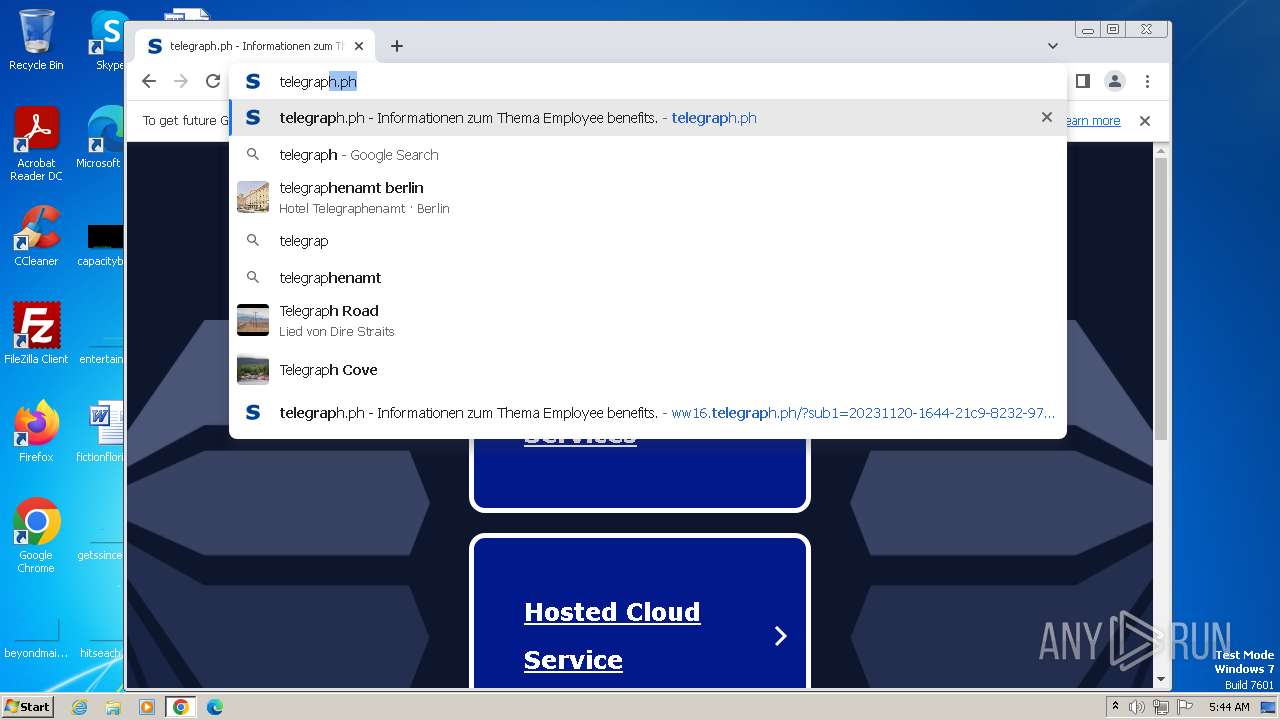Image resolution: width=1280 pixels, height=720 pixels.
Task: Open media player from taskbar
Action: click(147, 707)
